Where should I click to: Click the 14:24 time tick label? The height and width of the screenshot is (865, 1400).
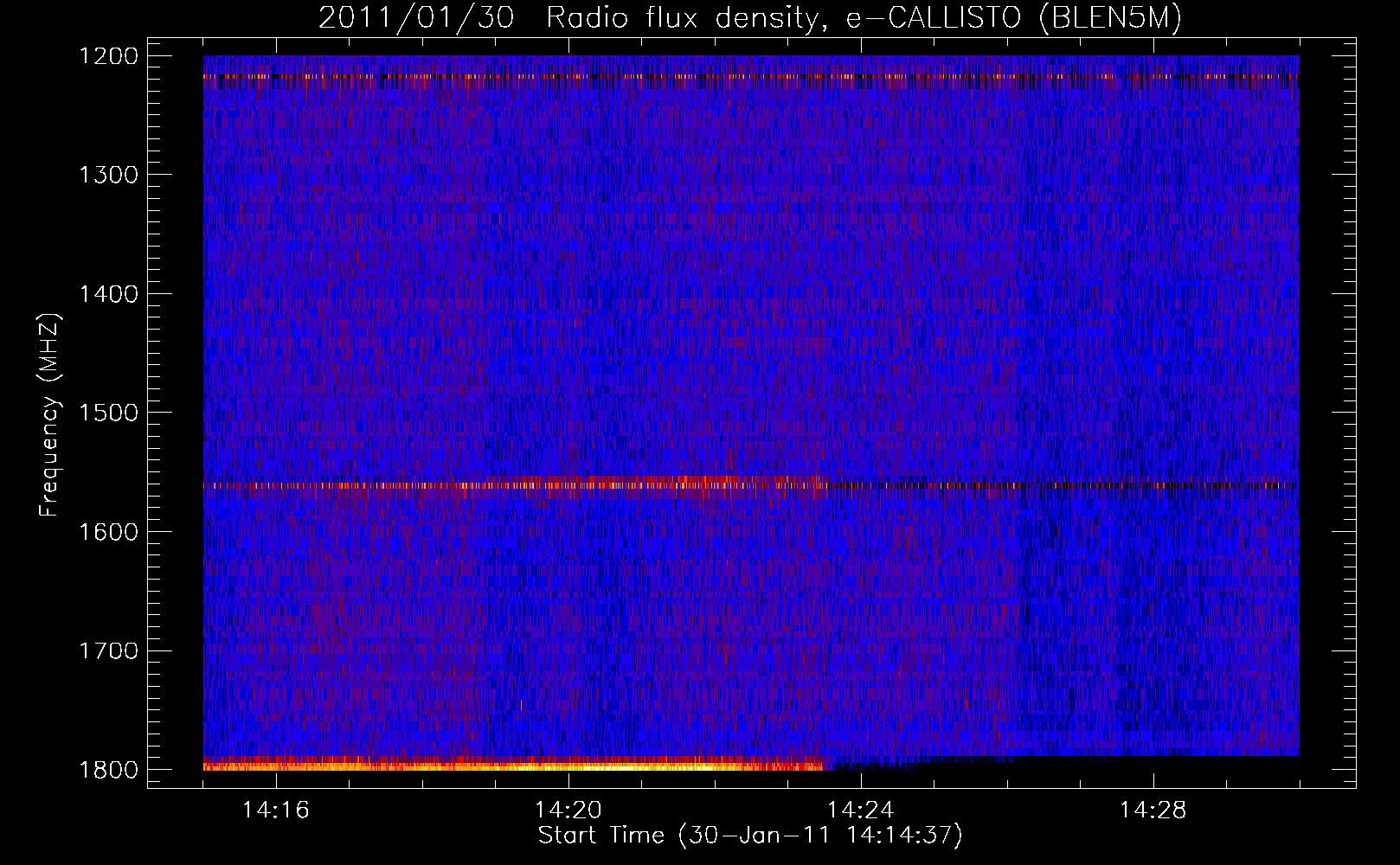pos(861,811)
